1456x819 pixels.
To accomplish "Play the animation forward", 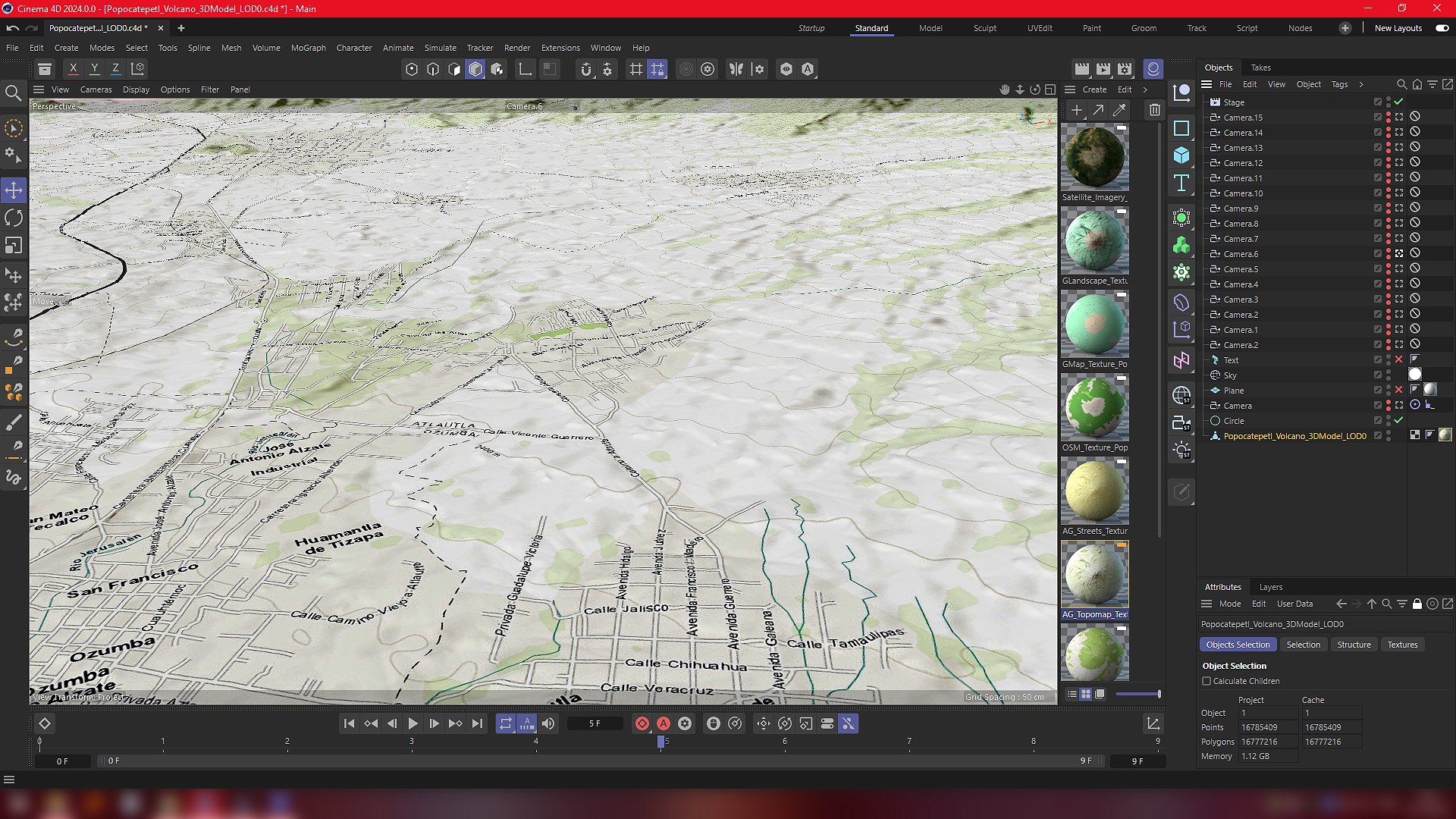I will coord(413,723).
